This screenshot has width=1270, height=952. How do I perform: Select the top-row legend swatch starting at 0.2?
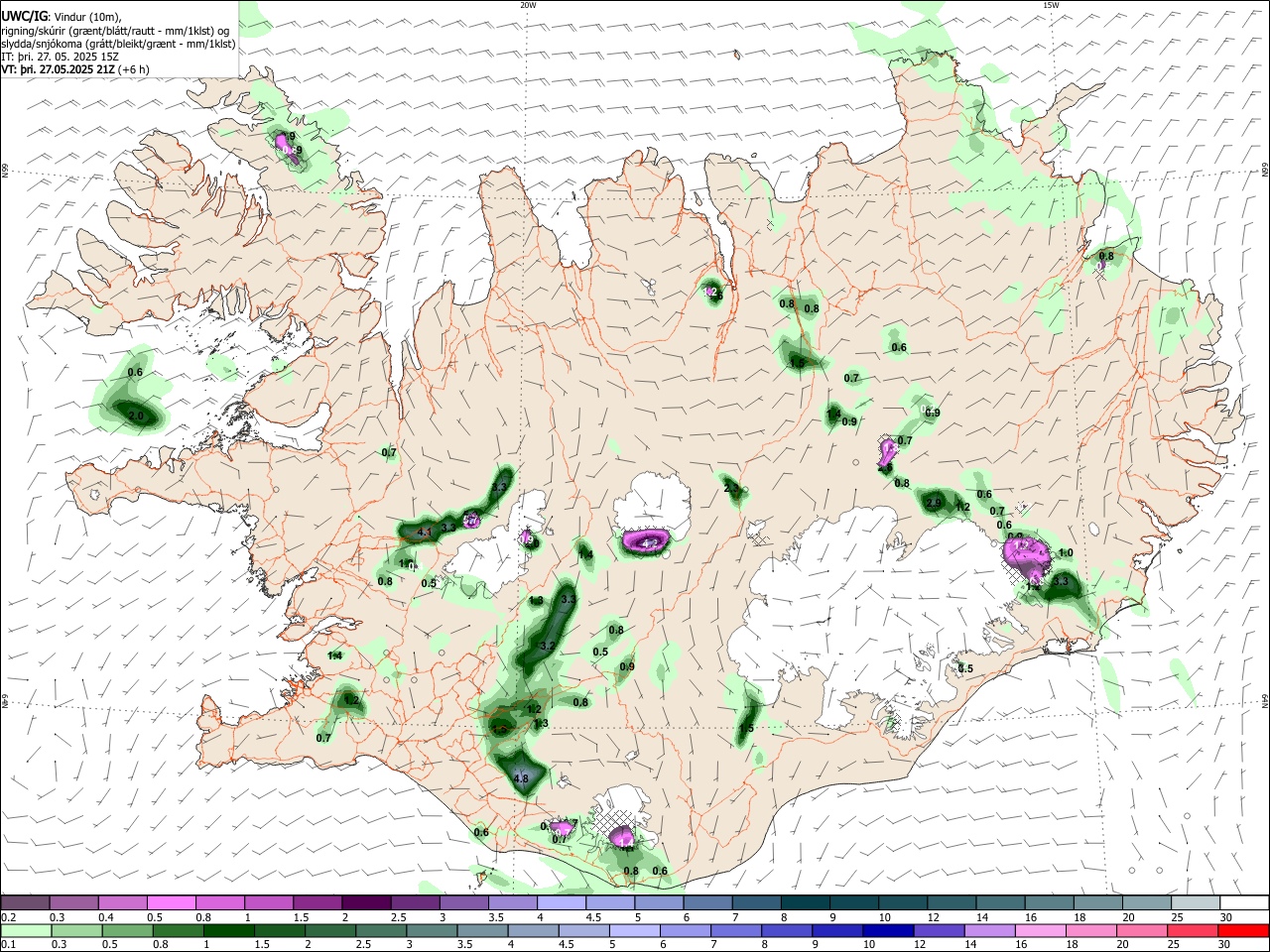(x=25, y=902)
